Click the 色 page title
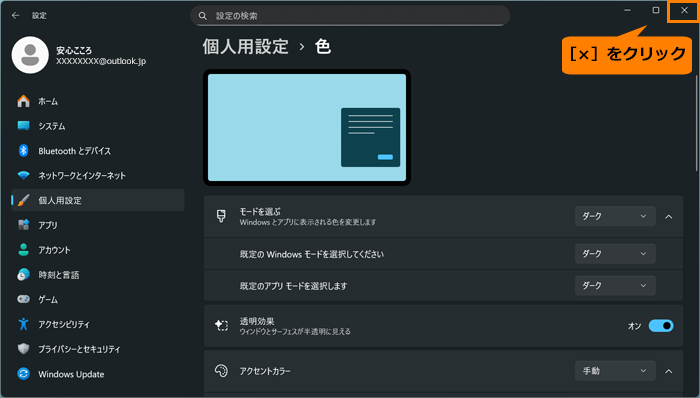Screen dimensions: 700x398 coord(323,47)
